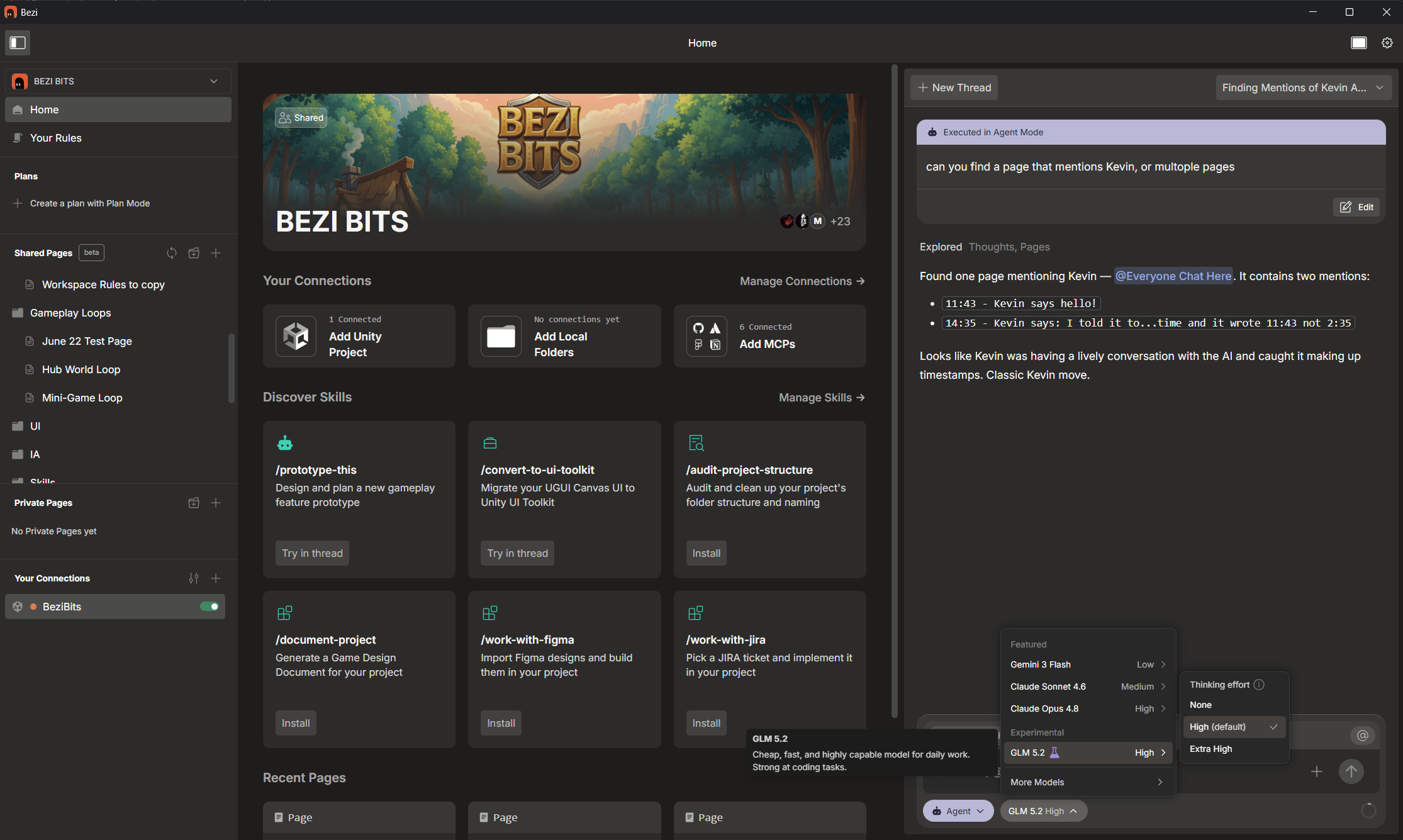Toggle the BeziBits connection switch
This screenshot has width=1403, height=840.
click(210, 607)
